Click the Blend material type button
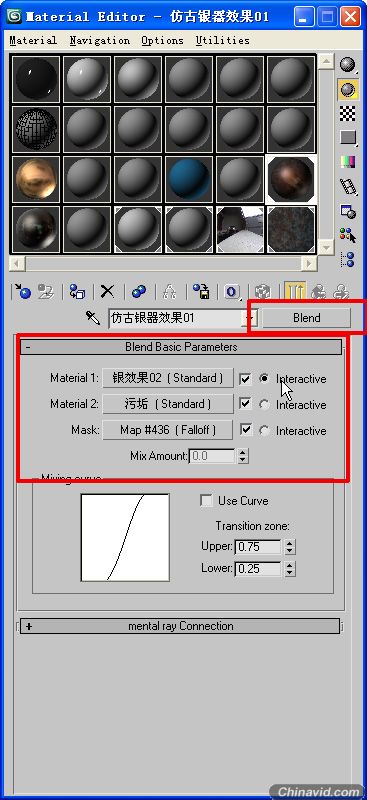The image size is (367, 800). pyautogui.click(x=307, y=318)
